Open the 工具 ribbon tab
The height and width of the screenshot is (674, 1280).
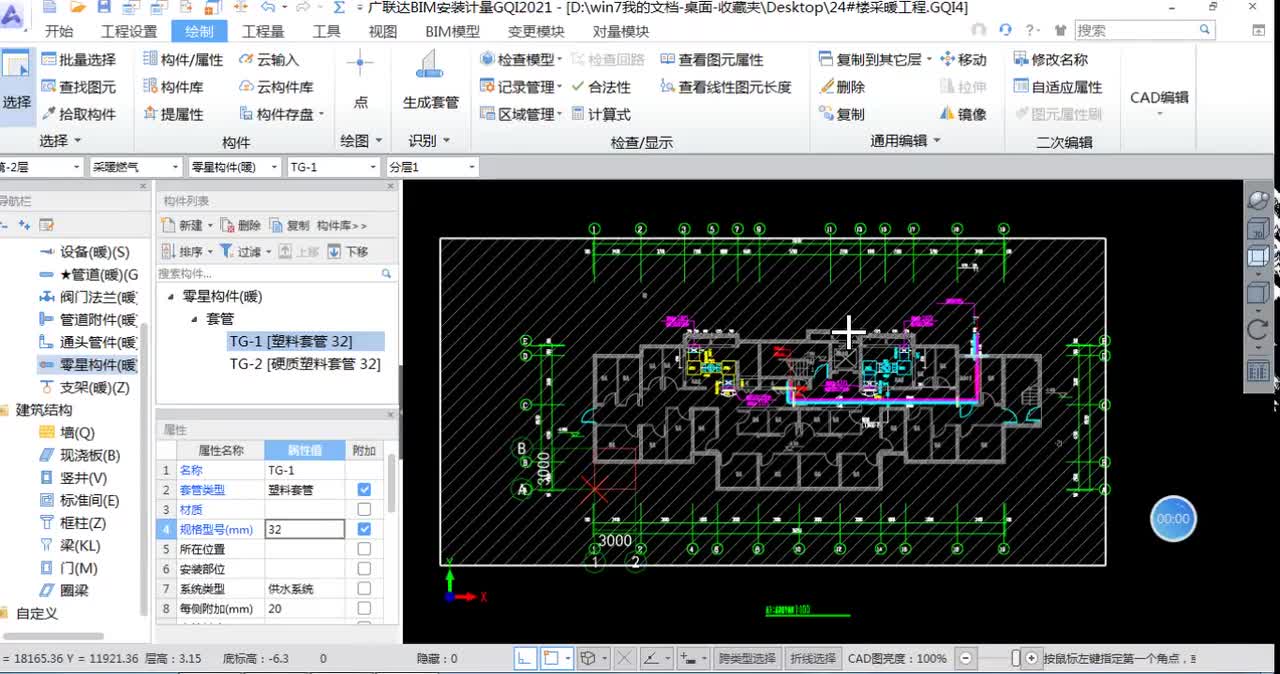[x=326, y=31]
